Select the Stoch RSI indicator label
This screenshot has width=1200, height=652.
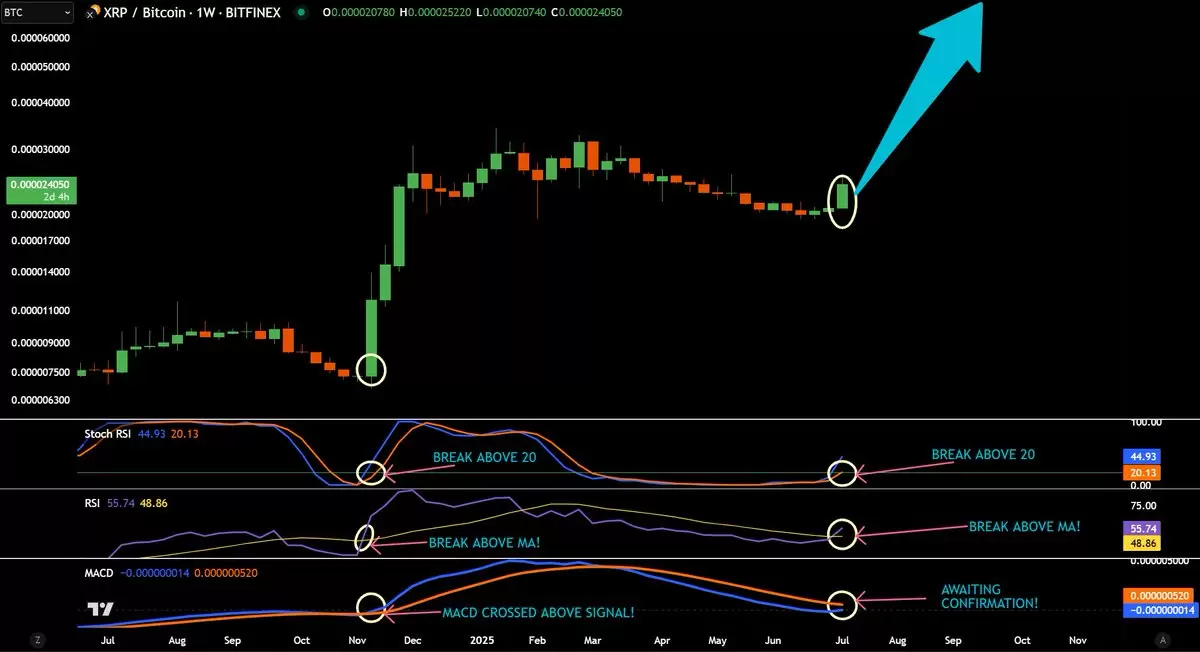(108, 435)
